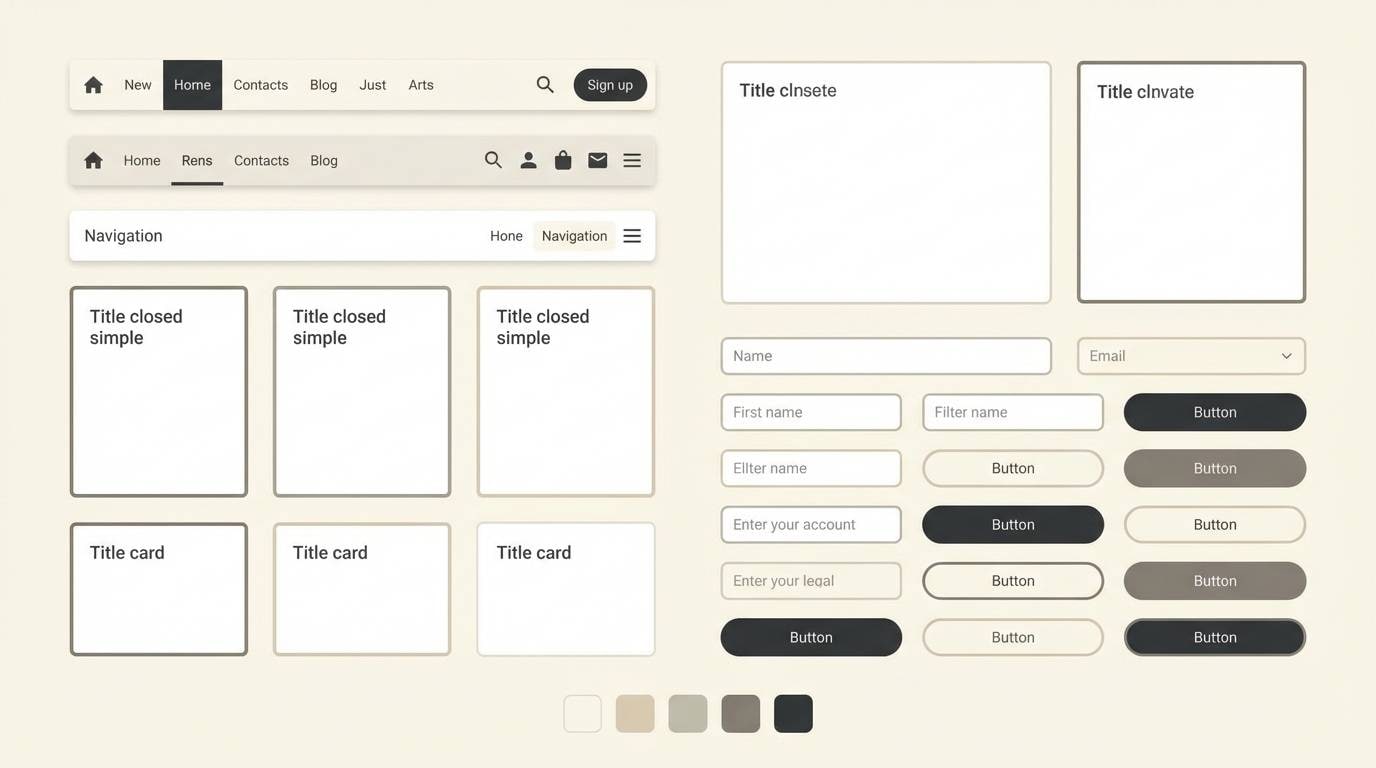1376x768 pixels.
Task: Open the envelope mail icon
Action: tap(599, 157)
